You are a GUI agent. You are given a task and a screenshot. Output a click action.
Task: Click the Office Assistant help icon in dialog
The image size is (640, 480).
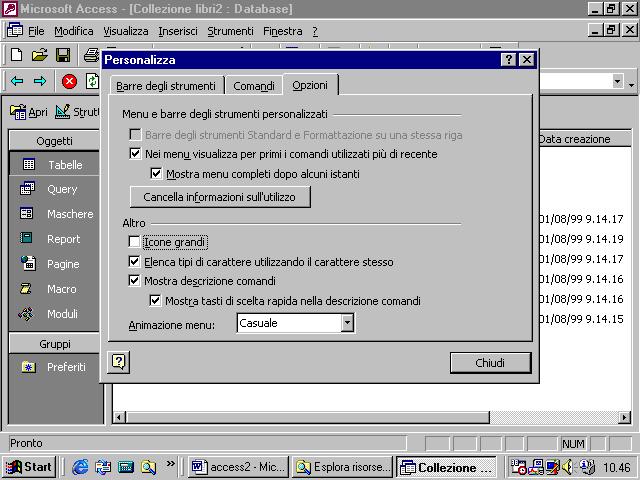[119, 362]
